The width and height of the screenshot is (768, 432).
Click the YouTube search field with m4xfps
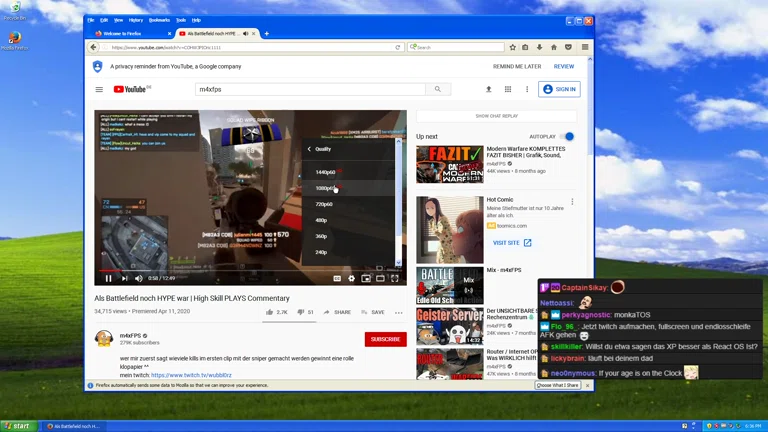point(310,89)
